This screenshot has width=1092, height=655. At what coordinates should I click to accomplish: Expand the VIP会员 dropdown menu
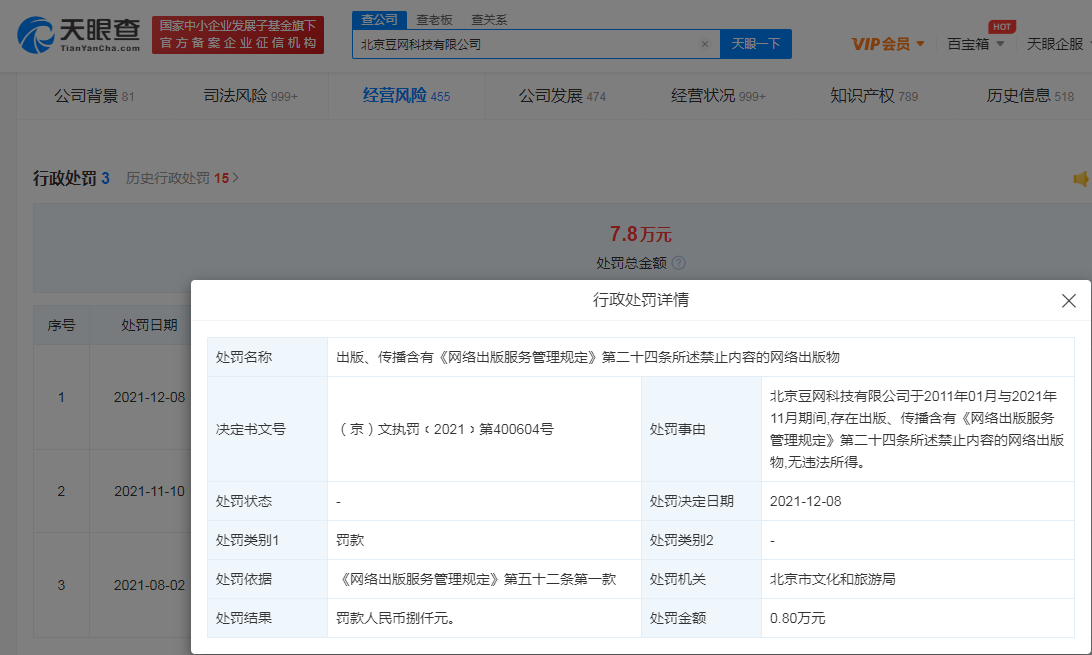[x=888, y=44]
